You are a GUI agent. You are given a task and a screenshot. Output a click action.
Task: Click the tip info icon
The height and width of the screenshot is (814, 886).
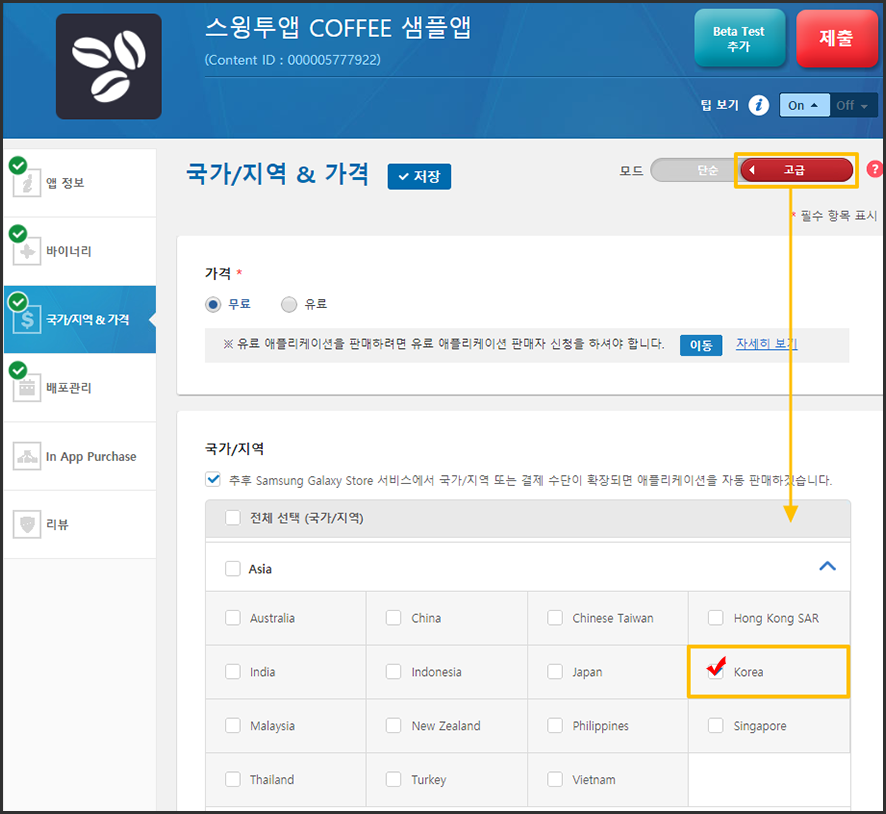coord(758,105)
